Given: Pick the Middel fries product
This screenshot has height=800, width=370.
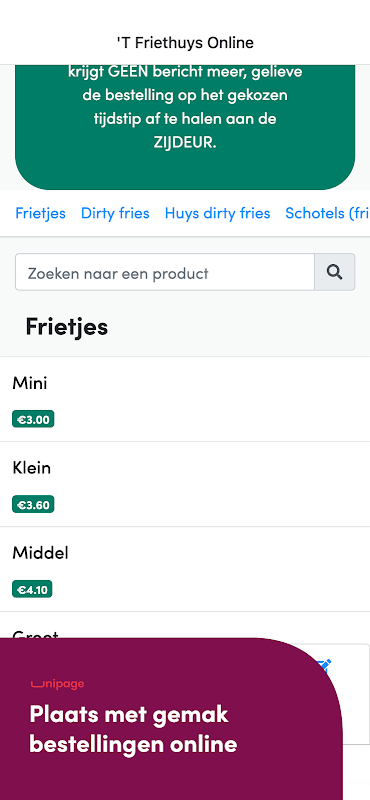Looking at the screenshot, I should (x=185, y=569).
